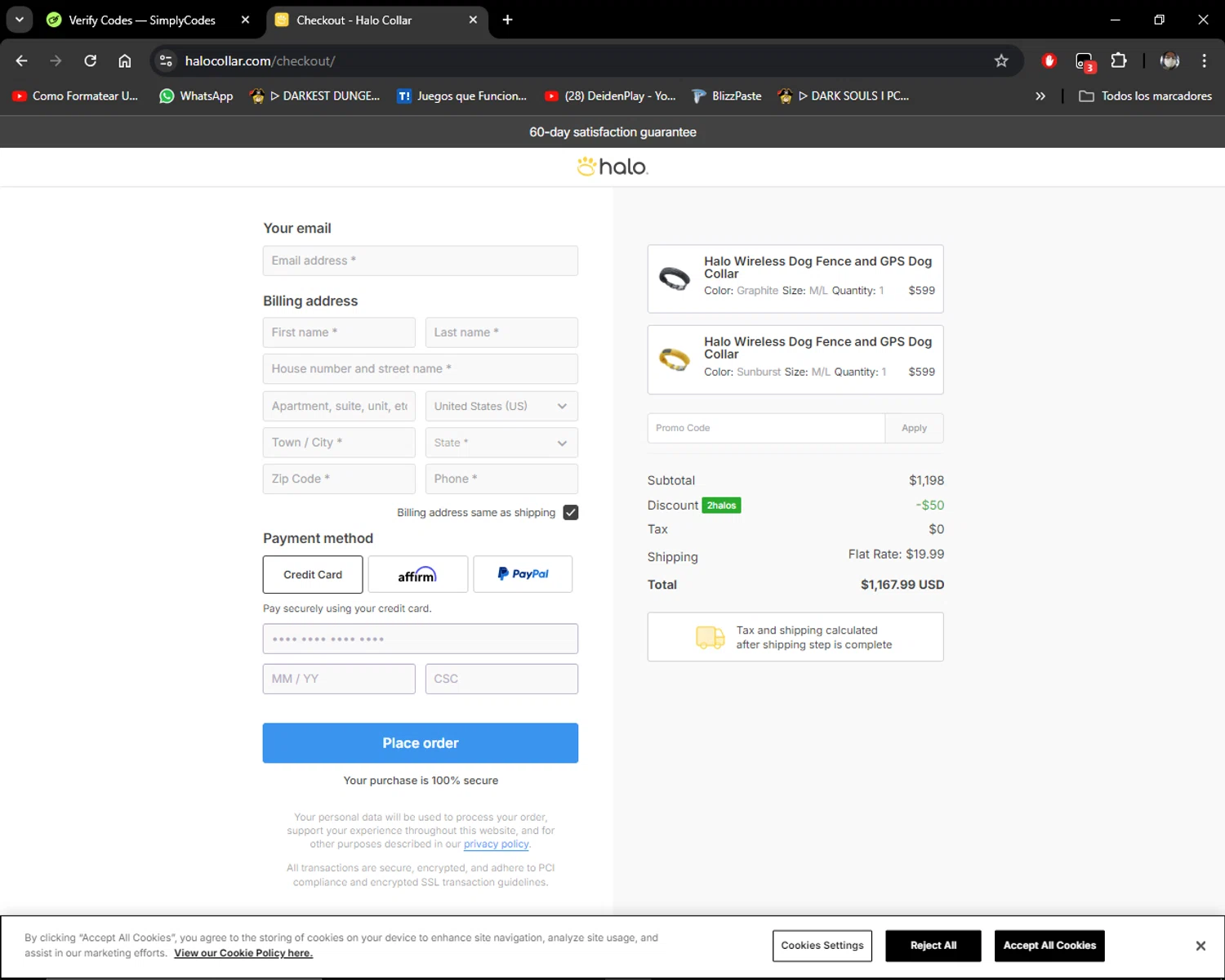The width and height of the screenshot is (1225, 980).
Task: Focus the Email address field
Action: 421,261
